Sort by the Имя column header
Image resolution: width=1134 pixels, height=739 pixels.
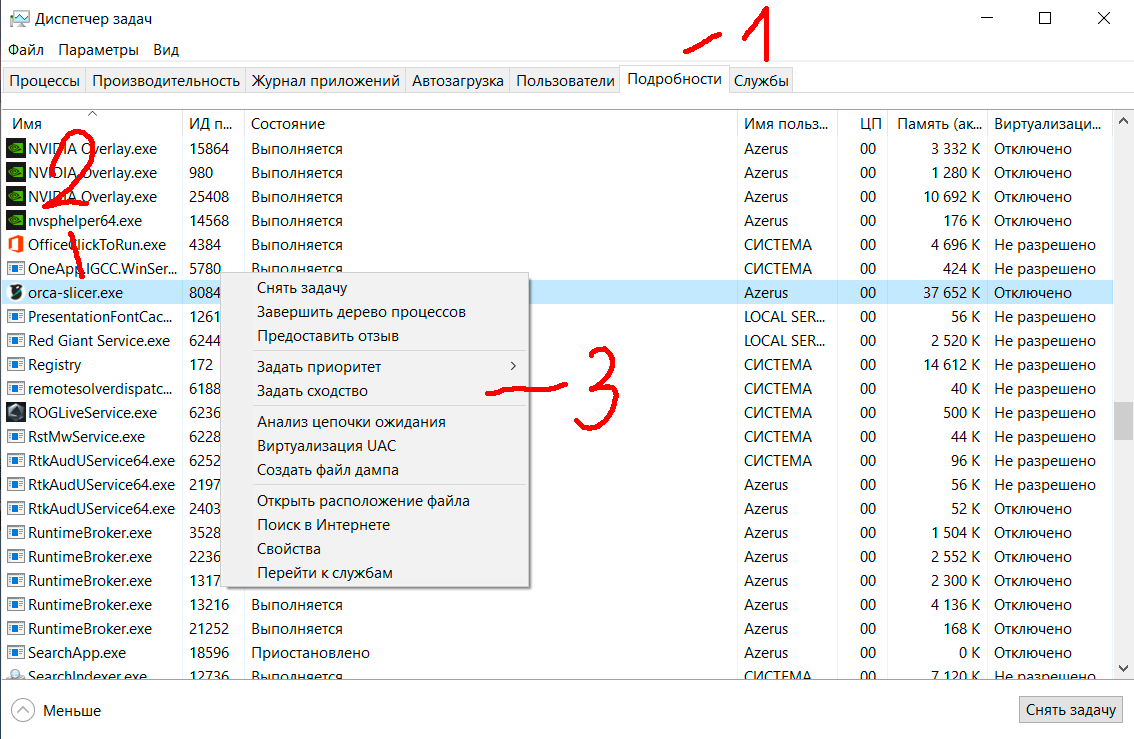[x=92, y=124]
